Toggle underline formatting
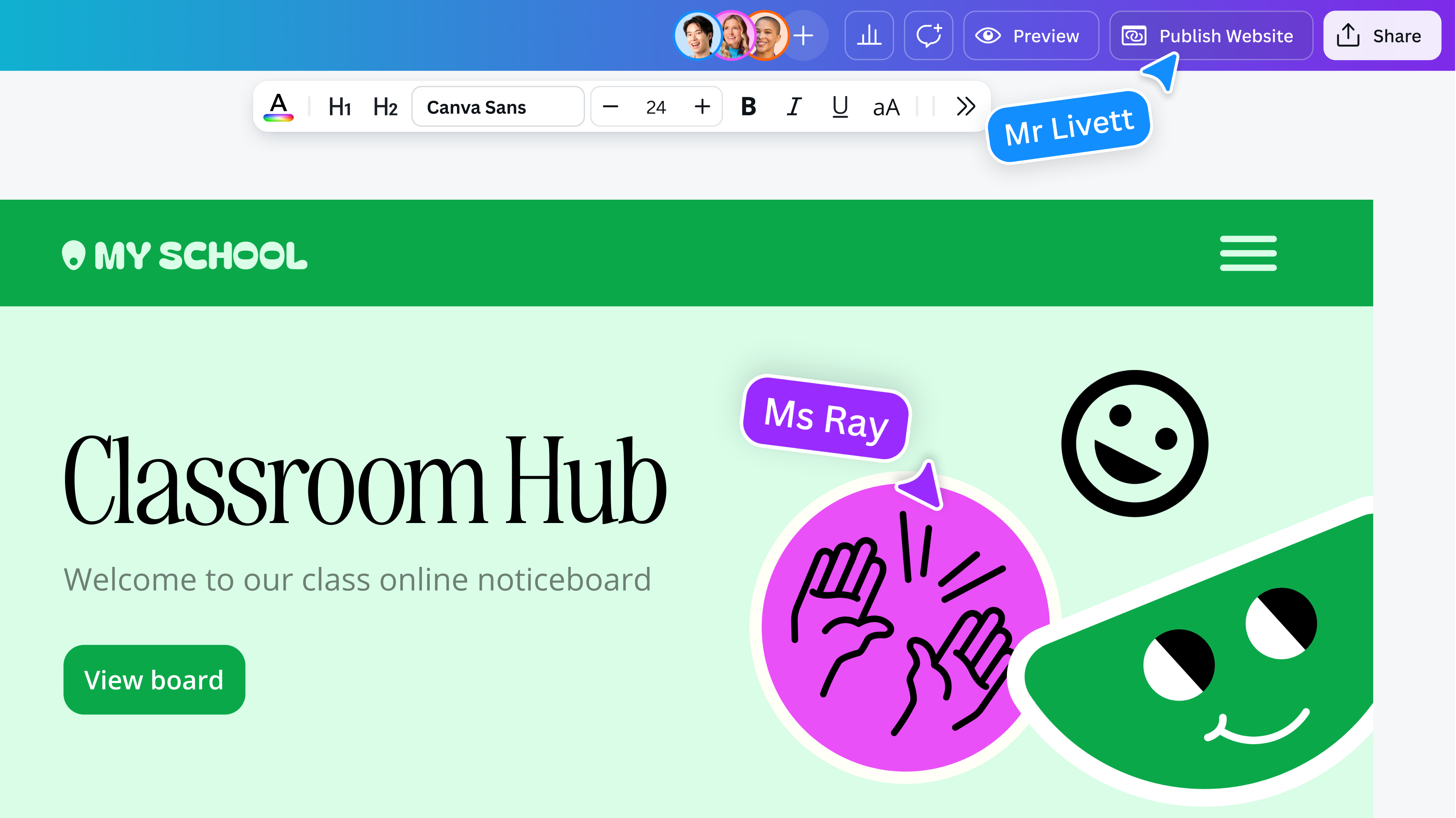 (840, 106)
